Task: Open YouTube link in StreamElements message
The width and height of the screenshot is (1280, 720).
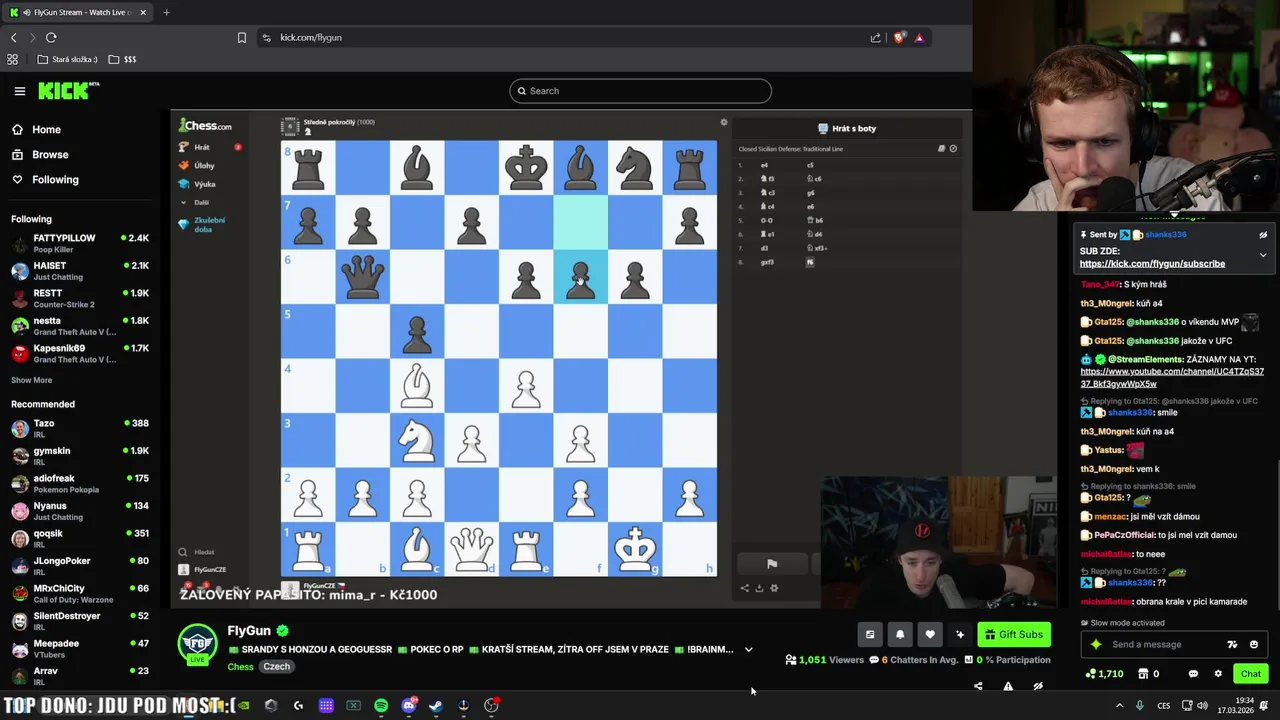Action: click(x=1172, y=377)
